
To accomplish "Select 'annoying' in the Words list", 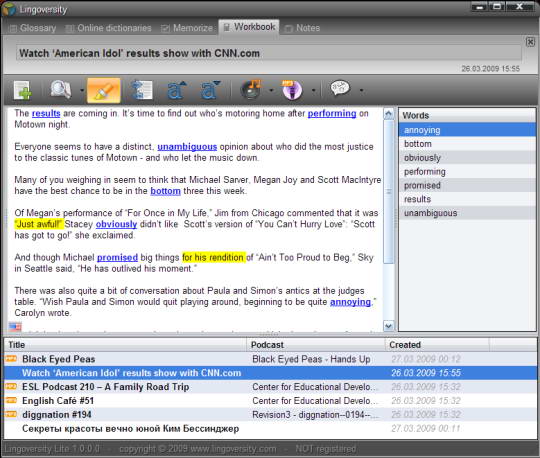I will point(467,130).
